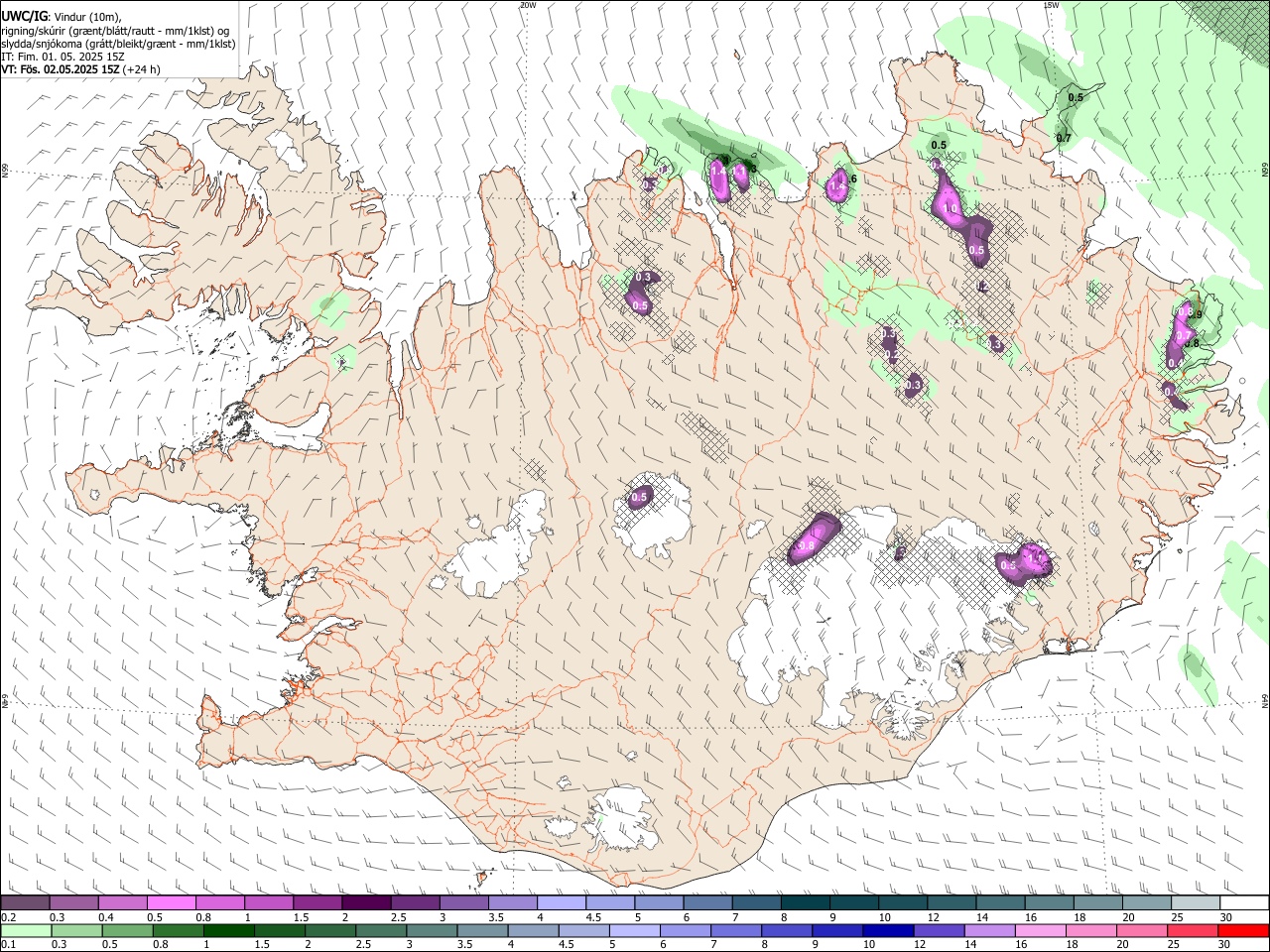Select the 0.5 medium green swatch in lower legend row
1270x952 pixels.
pyautogui.click(x=128, y=930)
